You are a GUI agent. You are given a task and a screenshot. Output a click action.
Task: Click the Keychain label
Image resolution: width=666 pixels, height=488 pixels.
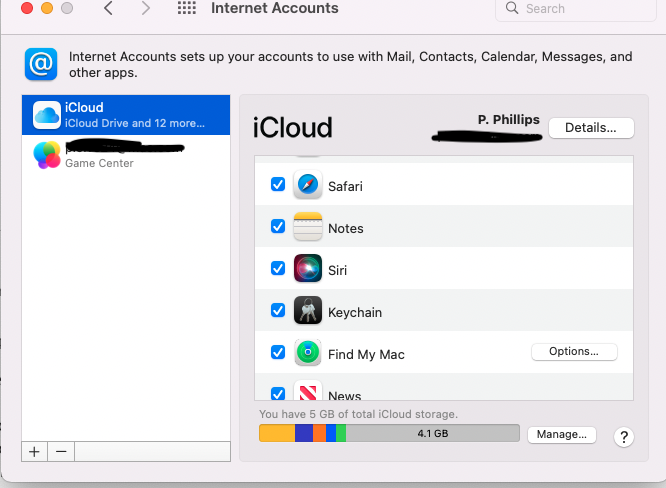point(355,313)
